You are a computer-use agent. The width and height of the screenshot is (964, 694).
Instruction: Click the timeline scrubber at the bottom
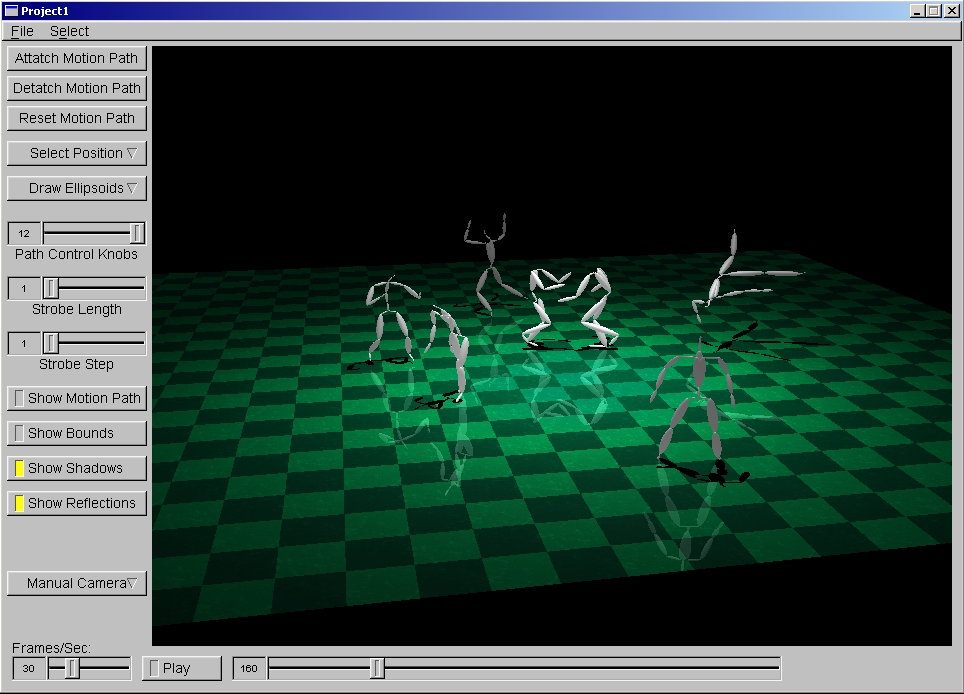[x=377, y=667]
